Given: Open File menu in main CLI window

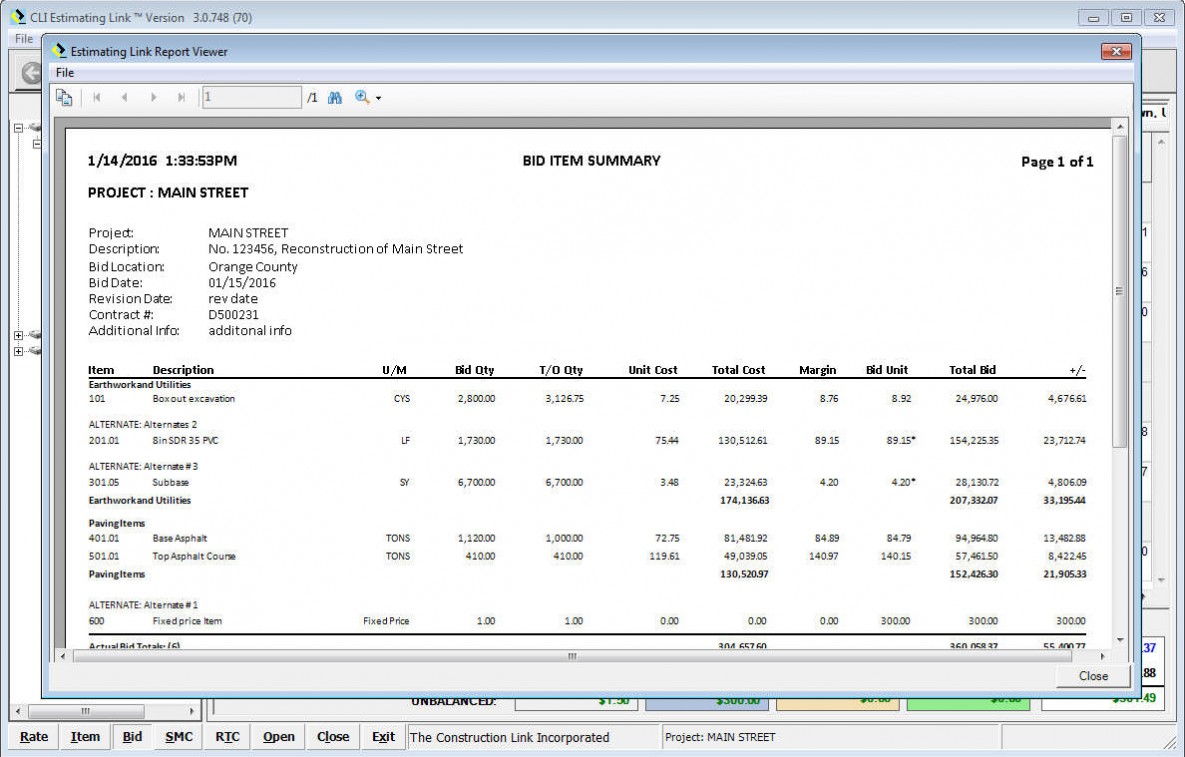Looking at the screenshot, I should coord(23,39).
